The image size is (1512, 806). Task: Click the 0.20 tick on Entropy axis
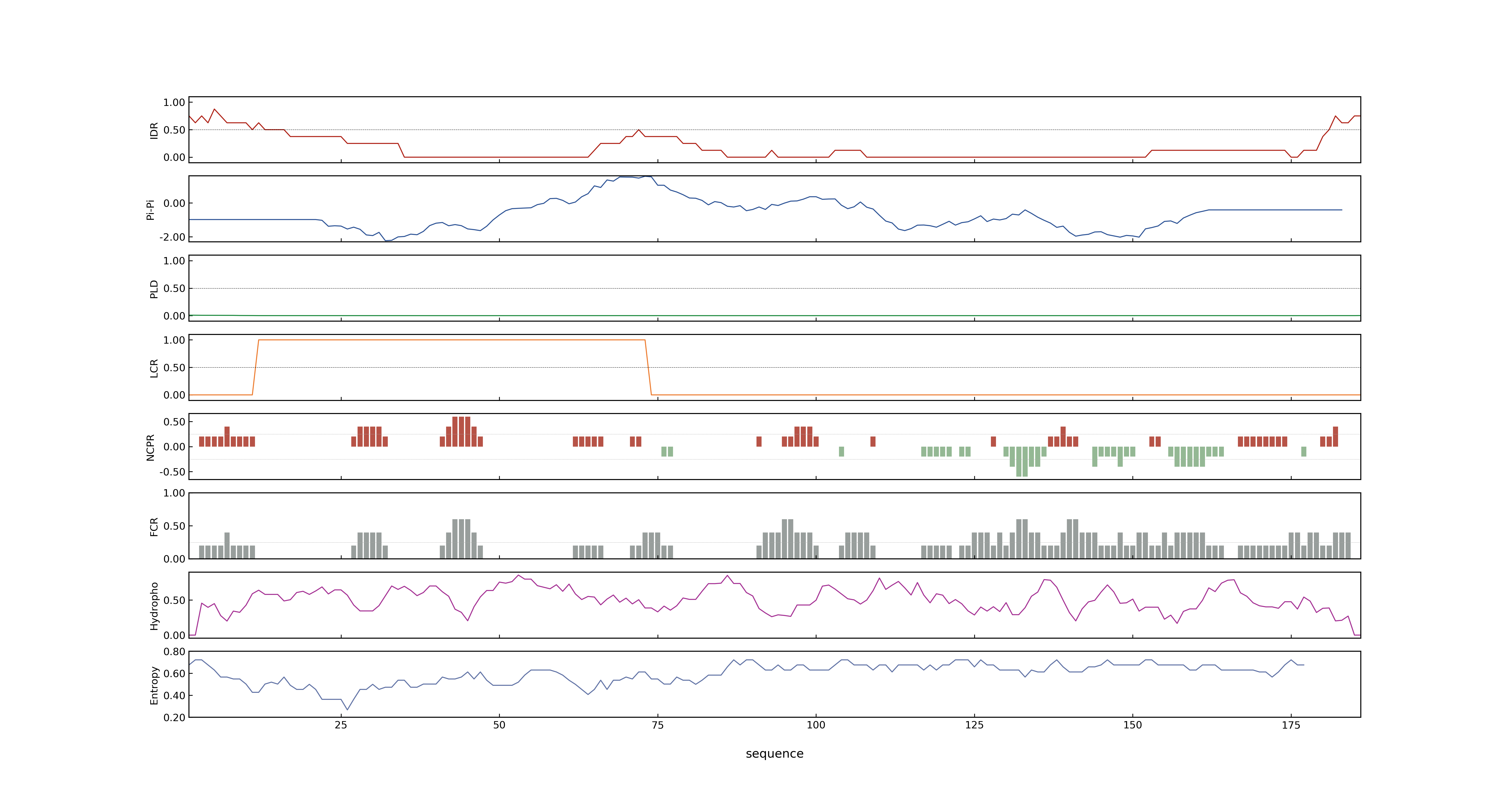[174, 717]
